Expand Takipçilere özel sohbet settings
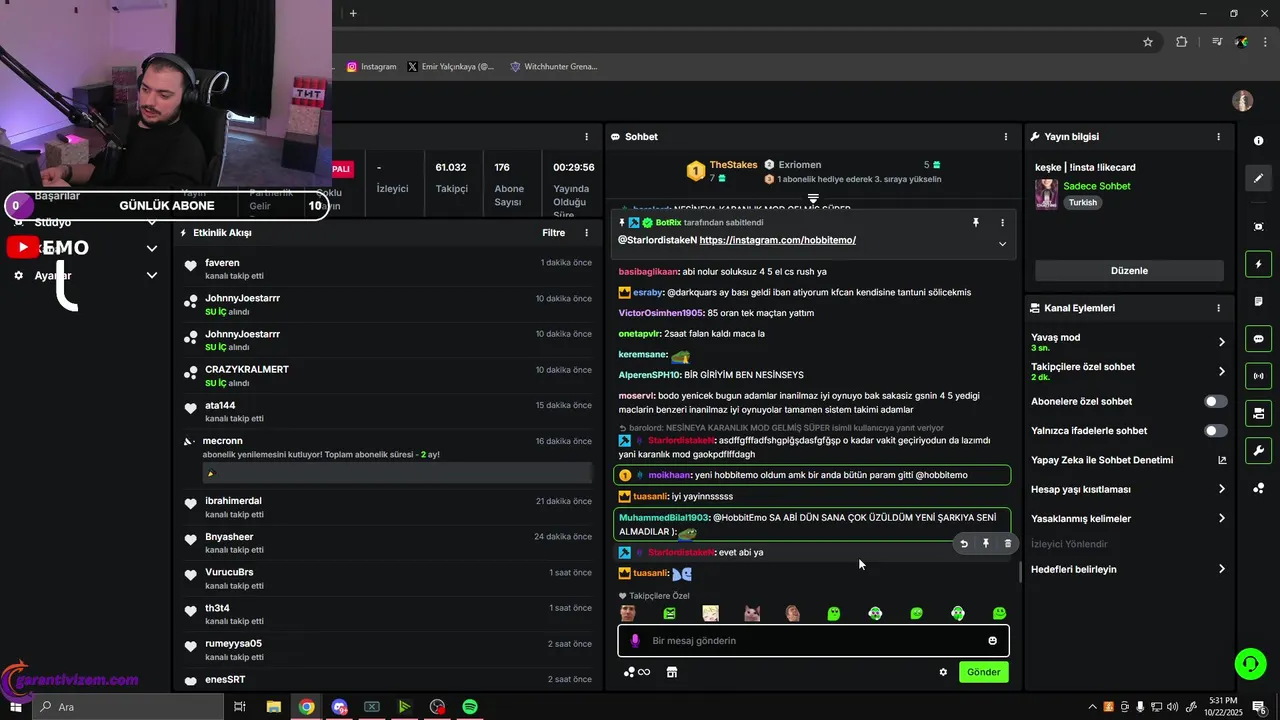This screenshot has height=720, width=1280. point(1221,371)
